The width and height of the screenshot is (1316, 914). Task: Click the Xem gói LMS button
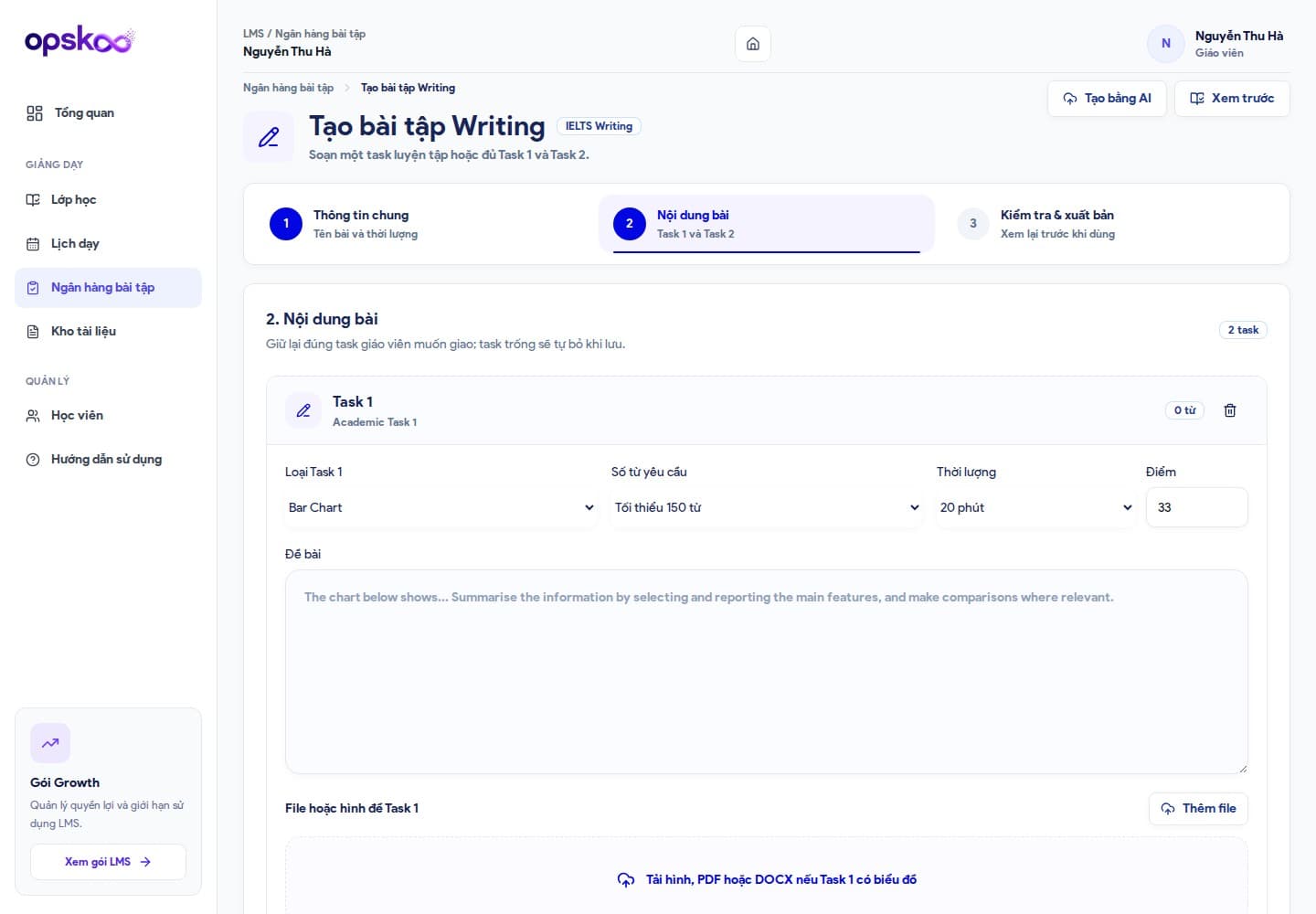pyautogui.click(x=108, y=862)
